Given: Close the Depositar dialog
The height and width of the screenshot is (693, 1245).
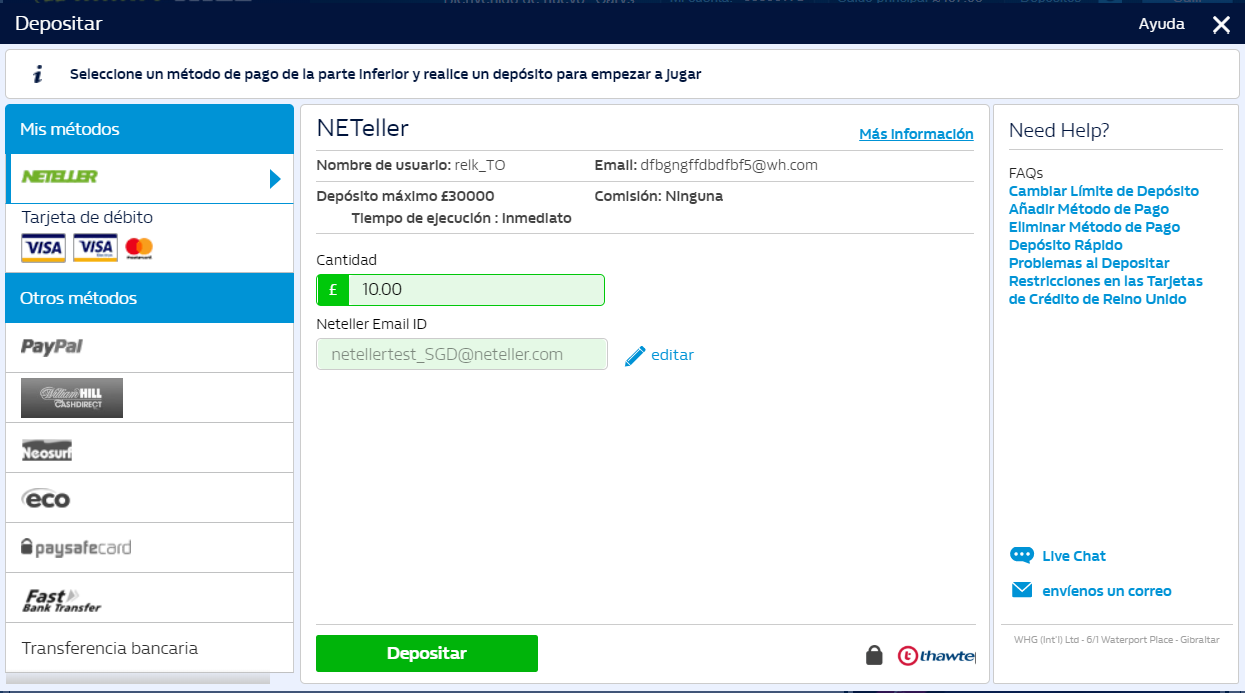Looking at the screenshot, I should pos(1221,25).
